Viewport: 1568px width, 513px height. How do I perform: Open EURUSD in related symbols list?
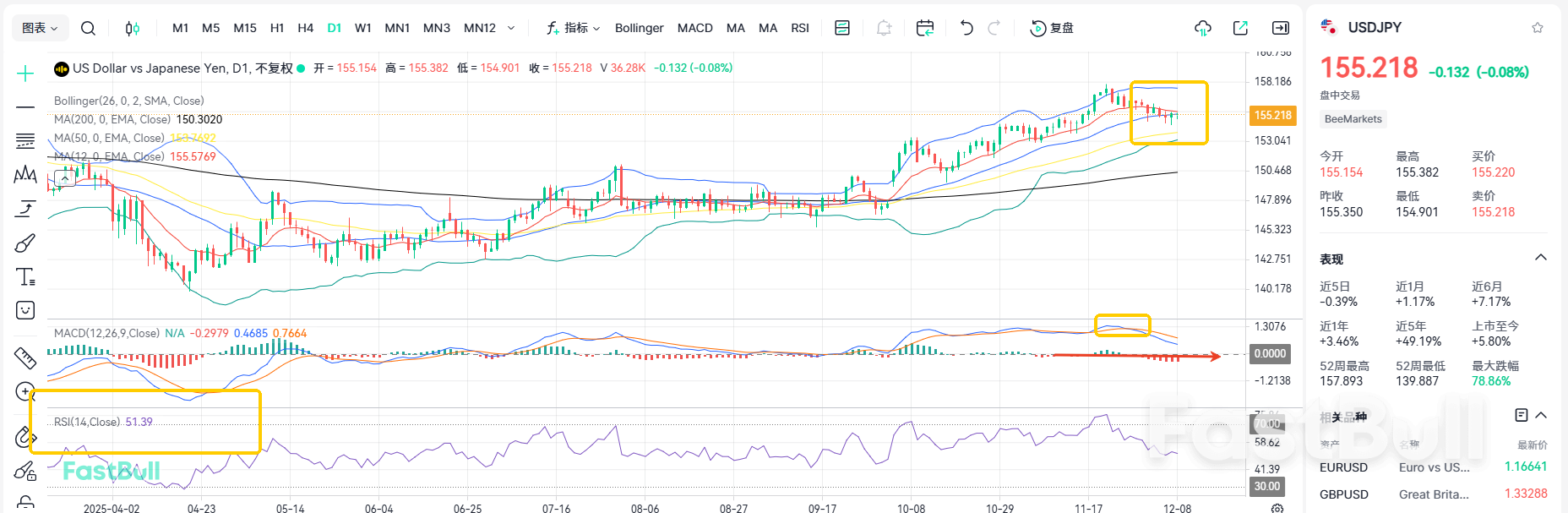pos(1343,467)
